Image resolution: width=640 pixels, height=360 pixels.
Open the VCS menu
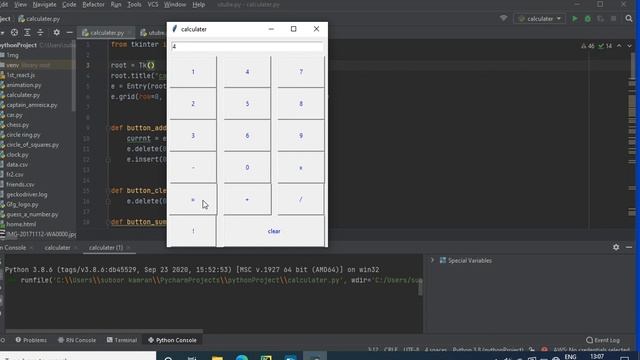point(153,4)
